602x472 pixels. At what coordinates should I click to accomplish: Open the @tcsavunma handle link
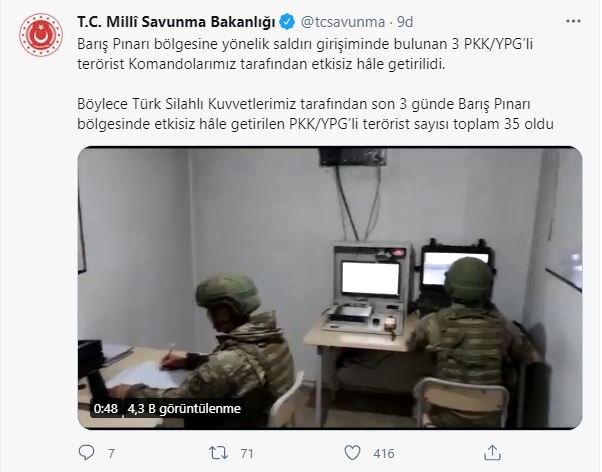pyautogui.click(x=342, y=22)
